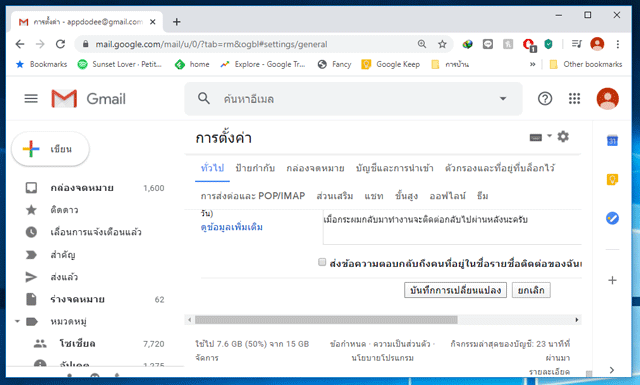Viewport: 640px width, 385px height.
Task: Click the เขียน compose button
Action: coord(50,149)
